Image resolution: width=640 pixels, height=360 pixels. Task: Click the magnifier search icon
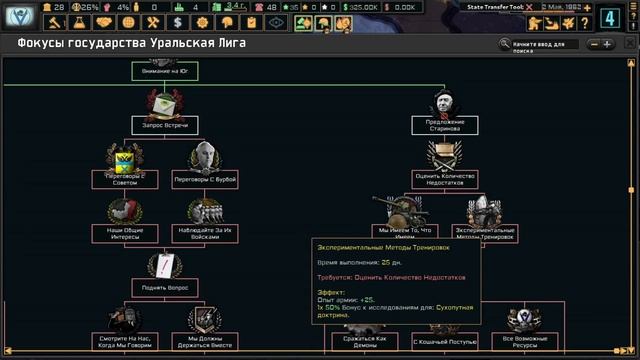(504, 43)
